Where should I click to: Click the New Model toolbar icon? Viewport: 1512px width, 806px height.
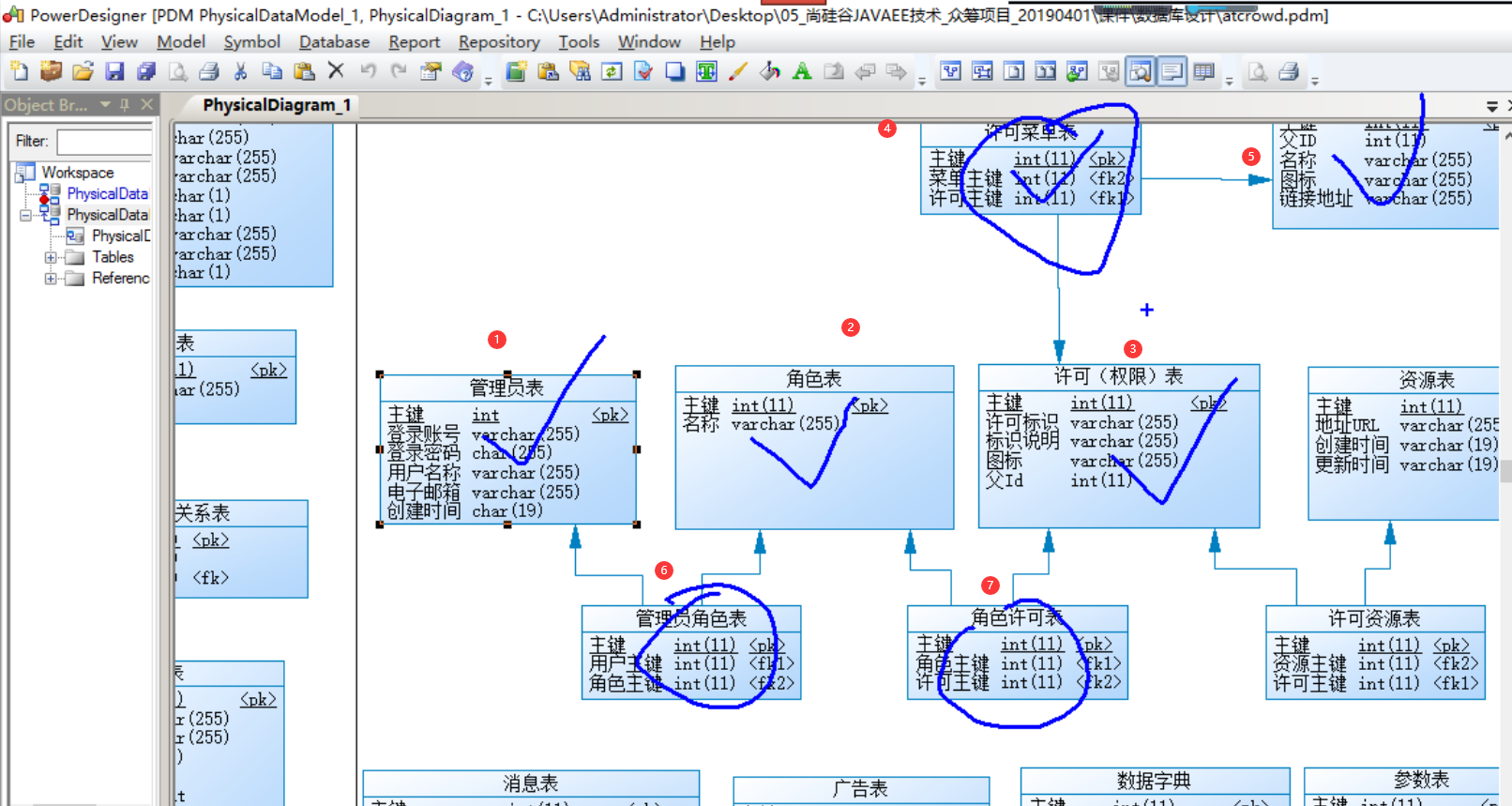pos(20,71)
